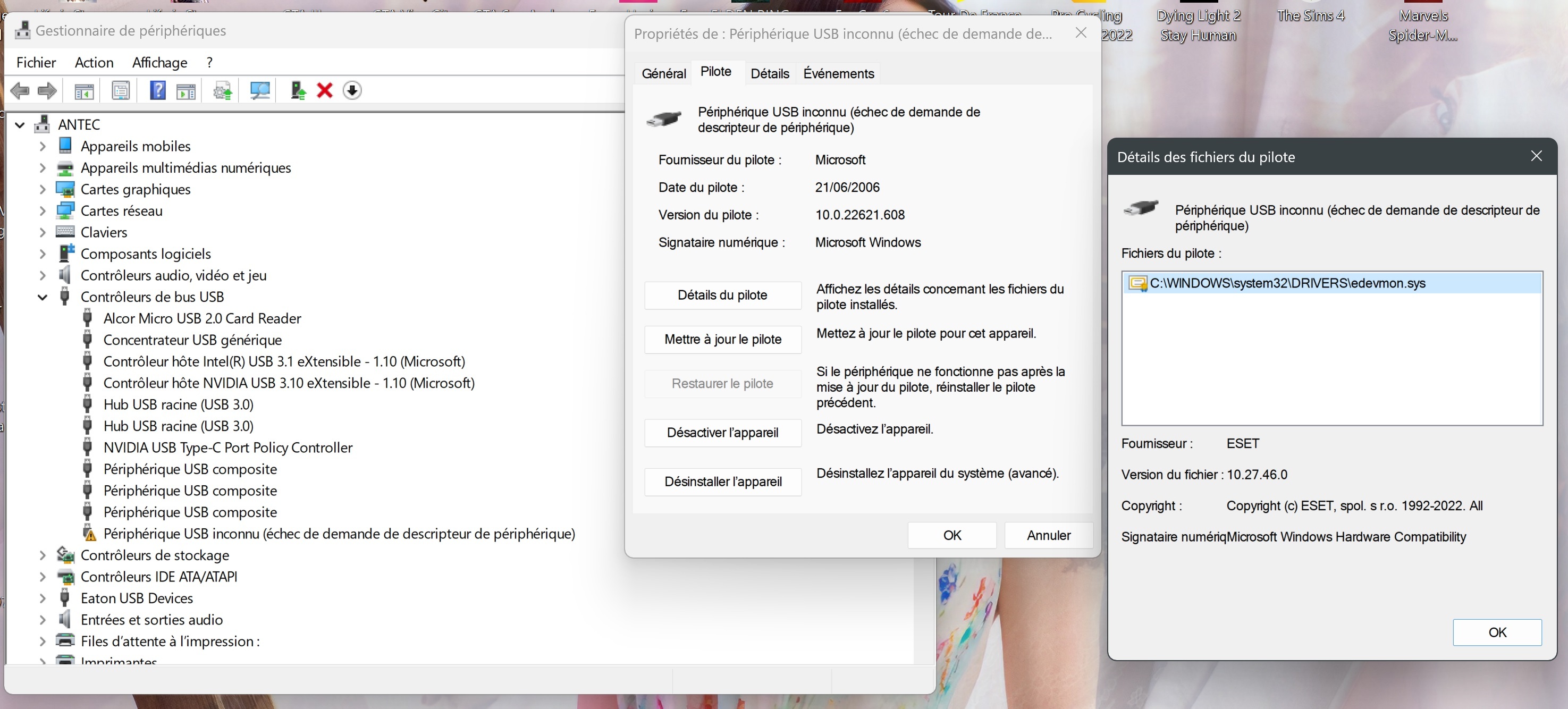Select the unknown USB device with warning

pyautogui.click(x=339, y=534)
